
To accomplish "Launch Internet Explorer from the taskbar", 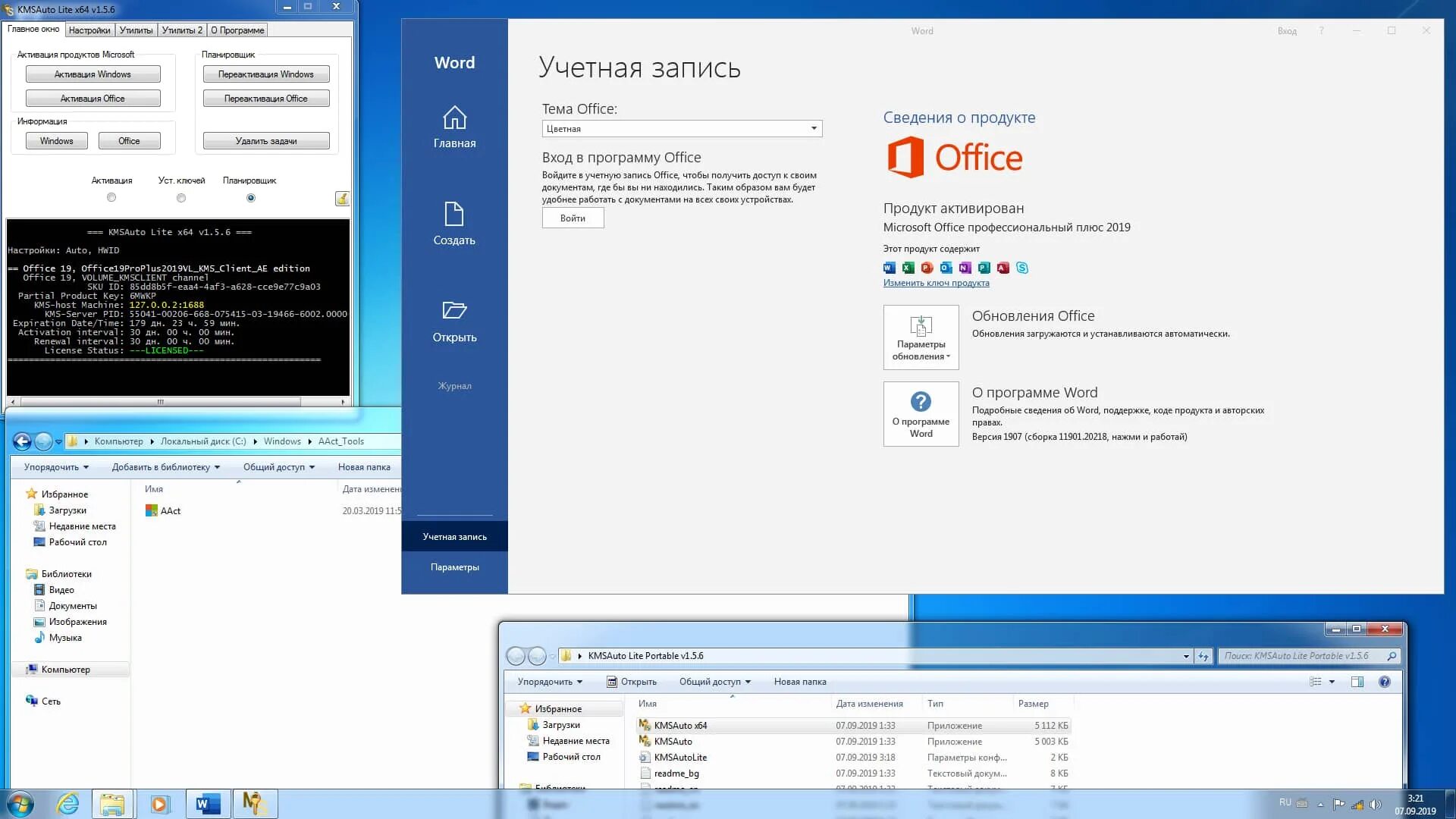I will (x=68, y=804).
